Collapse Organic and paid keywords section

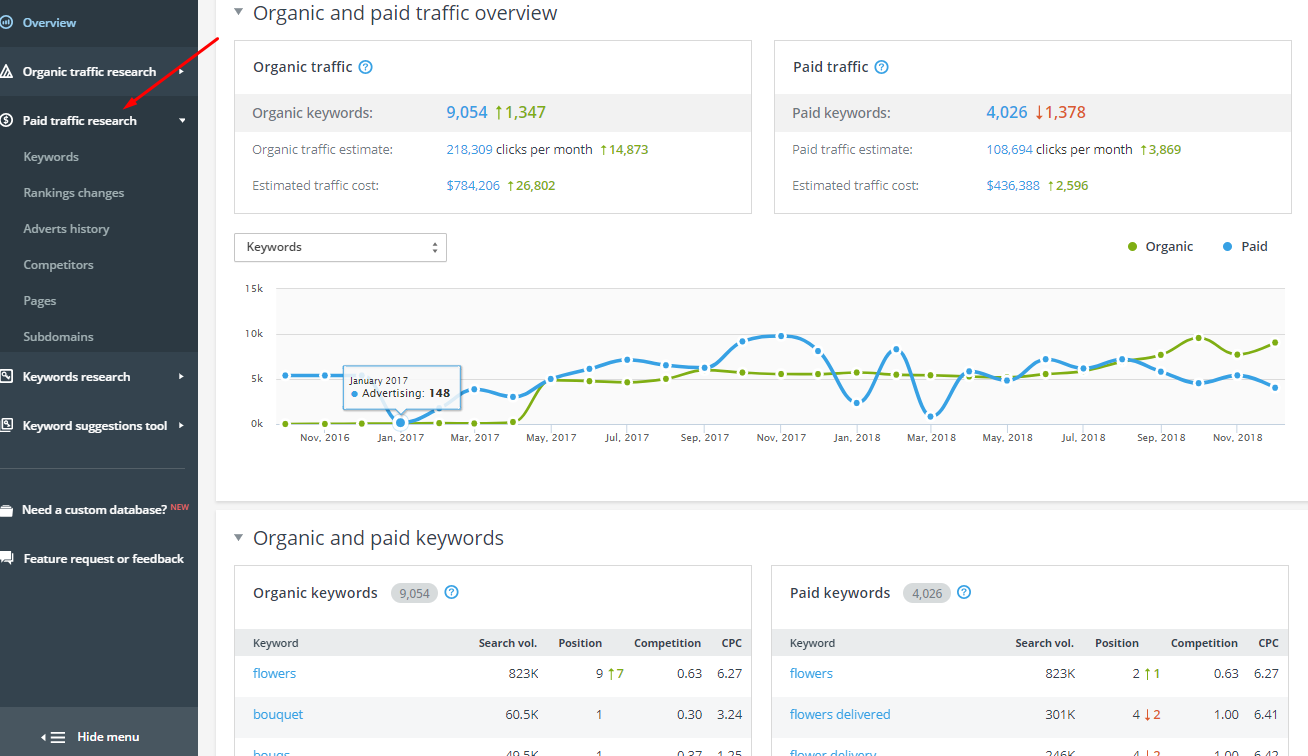point(238,538)
